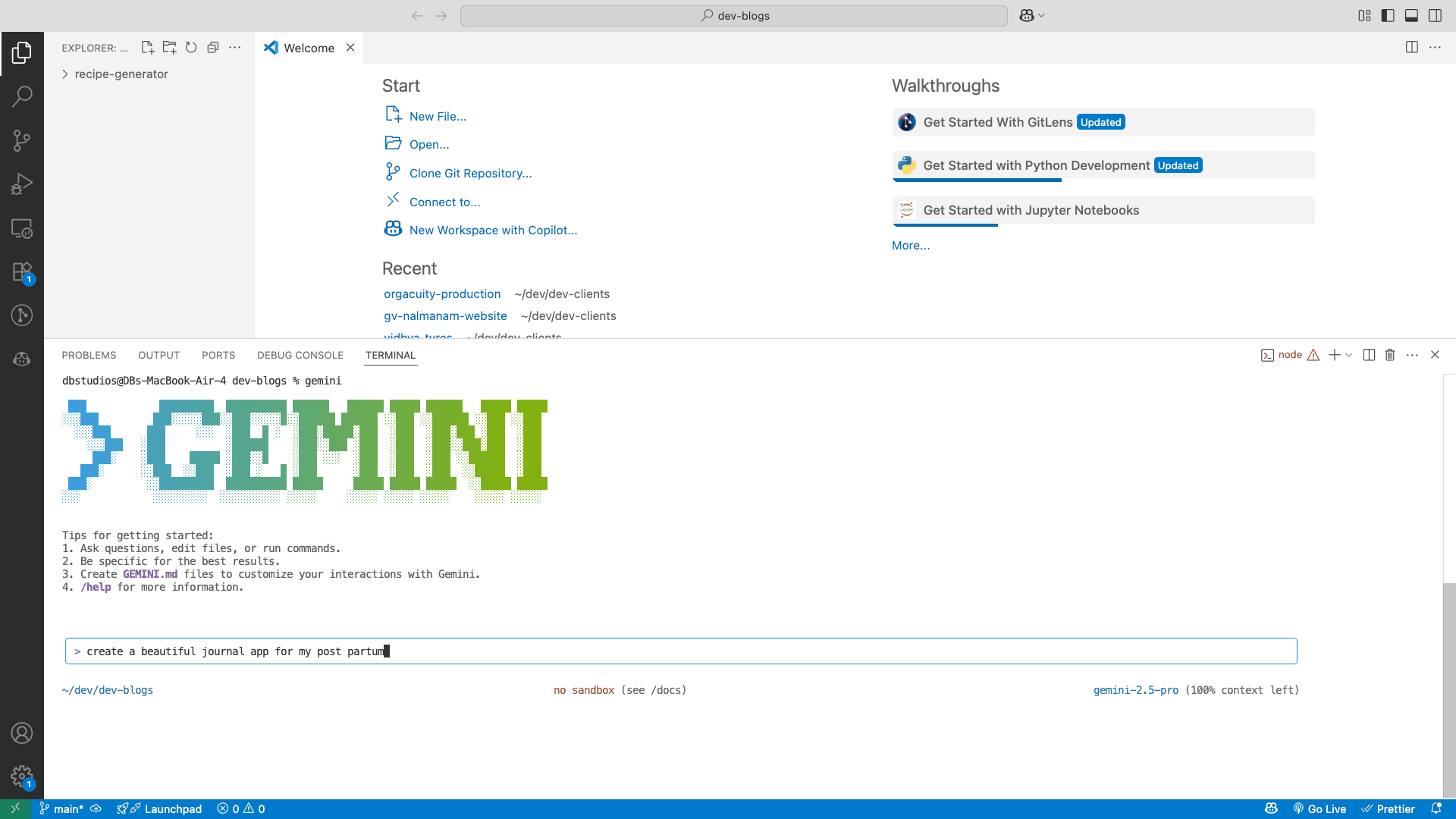
Task: Click New Workspace with Copilot... link
Action: tap(493, 230)
